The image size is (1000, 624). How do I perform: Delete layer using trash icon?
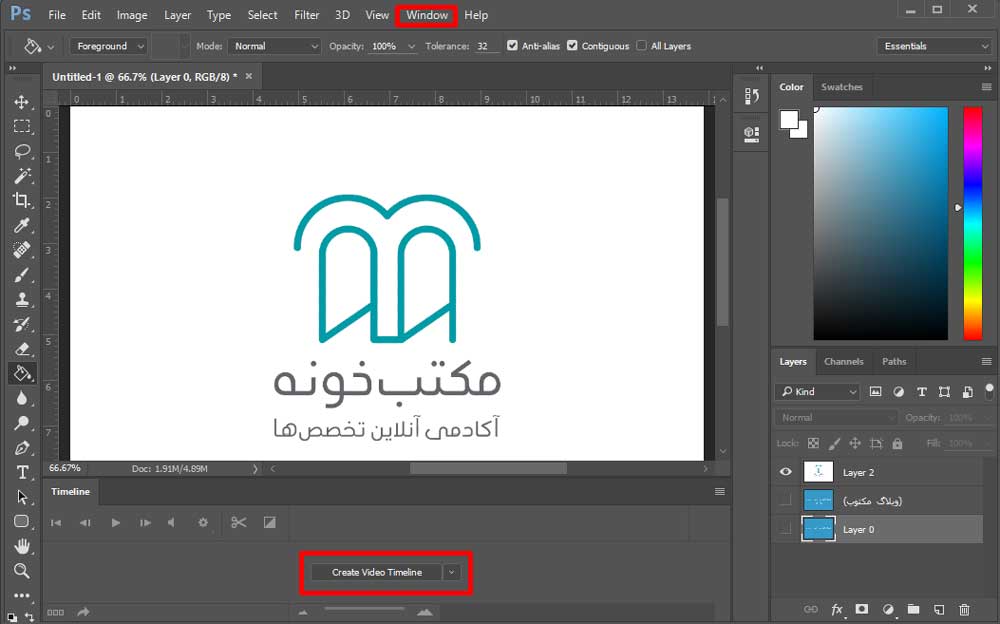964,609
